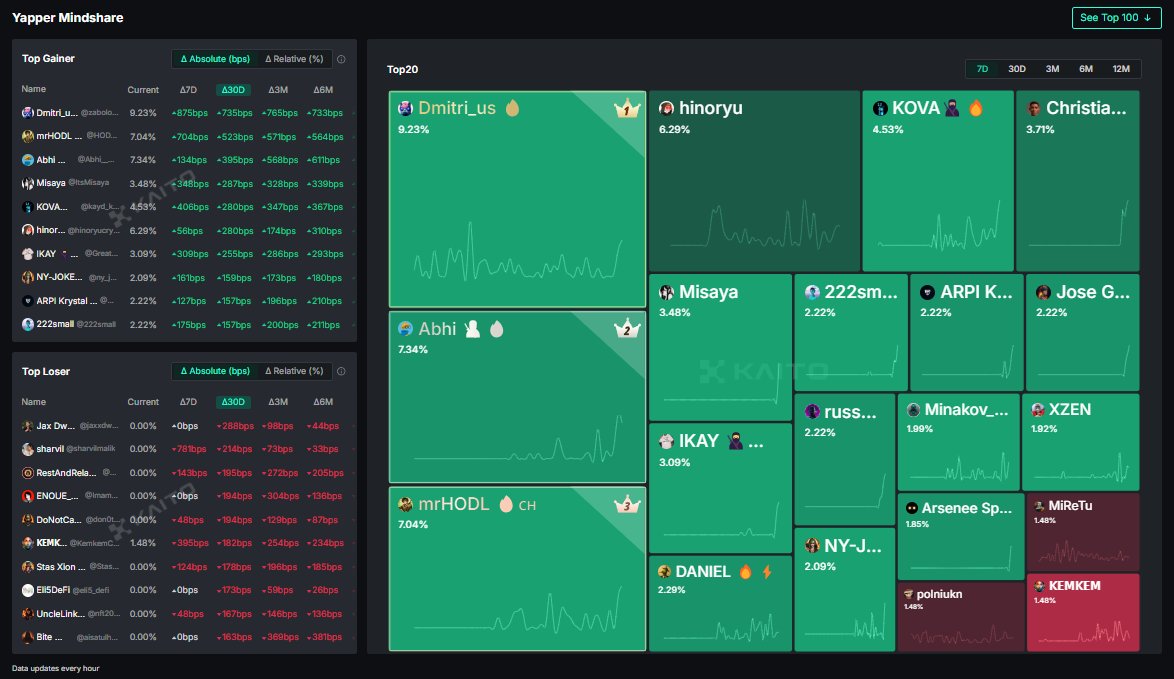Click the UncleLink name in Top Loser
This screenshot has width=1174, height=679.
pos(61,614)
